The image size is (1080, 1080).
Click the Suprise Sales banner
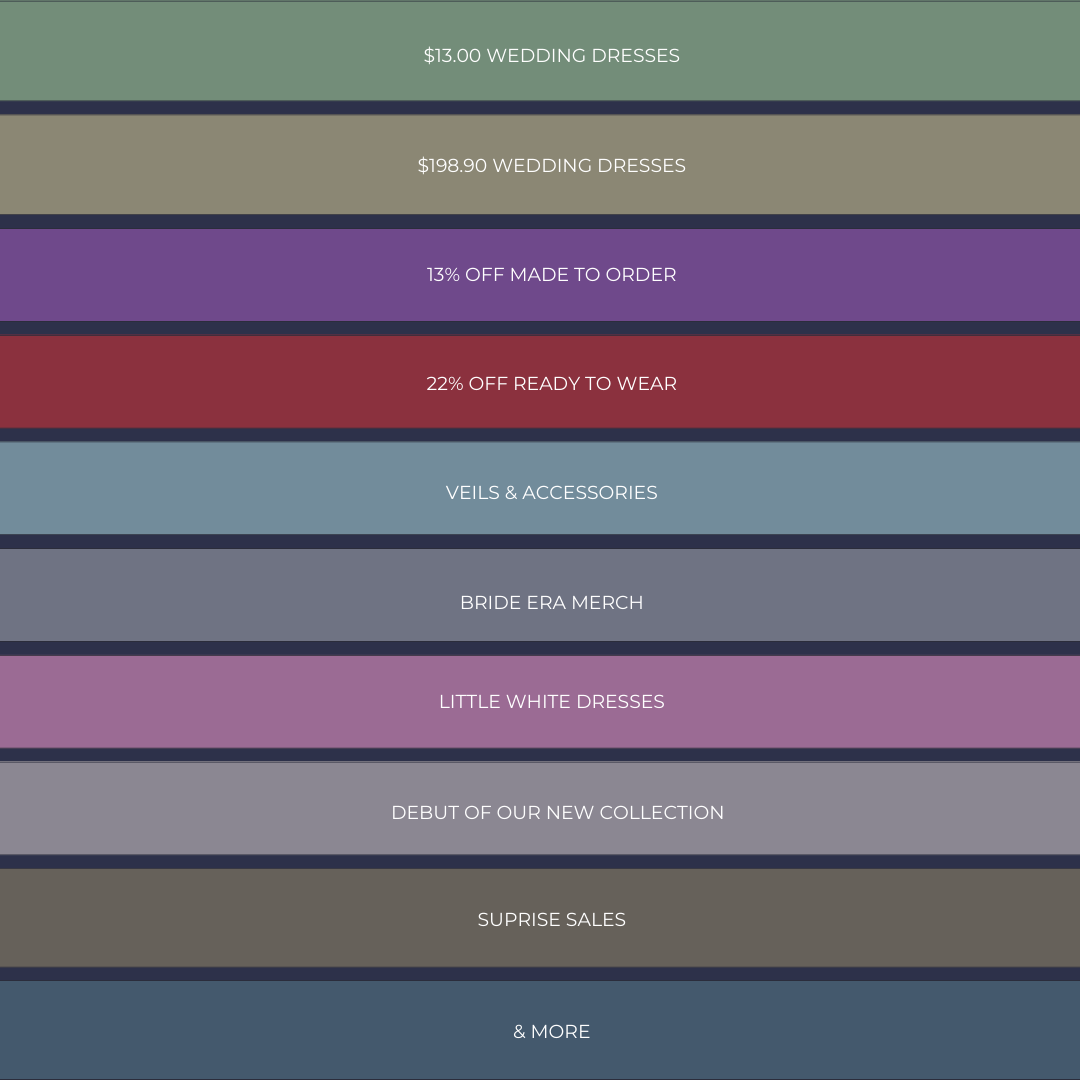tap(540, 918)
